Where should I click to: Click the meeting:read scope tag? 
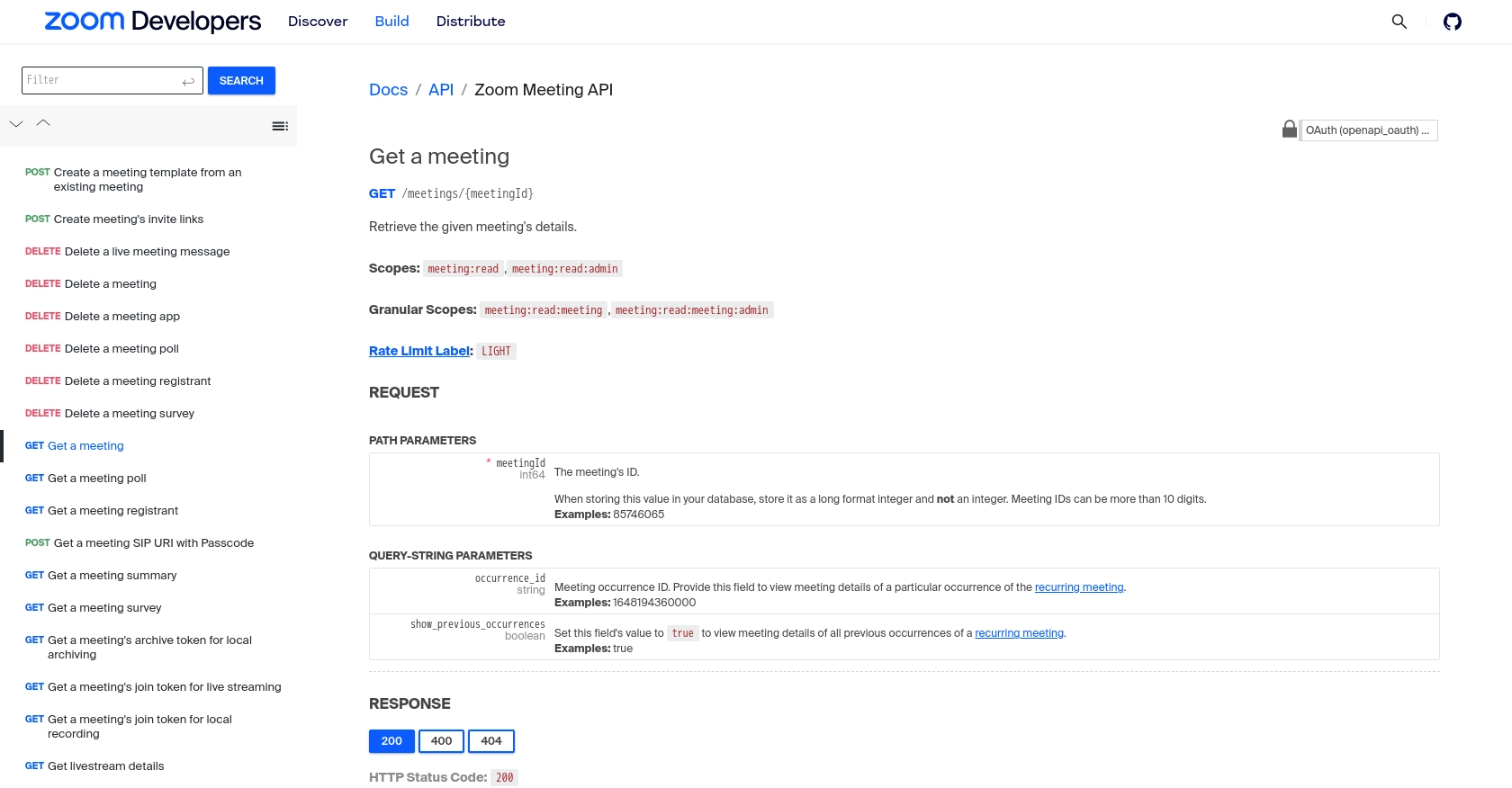point(463,269)
